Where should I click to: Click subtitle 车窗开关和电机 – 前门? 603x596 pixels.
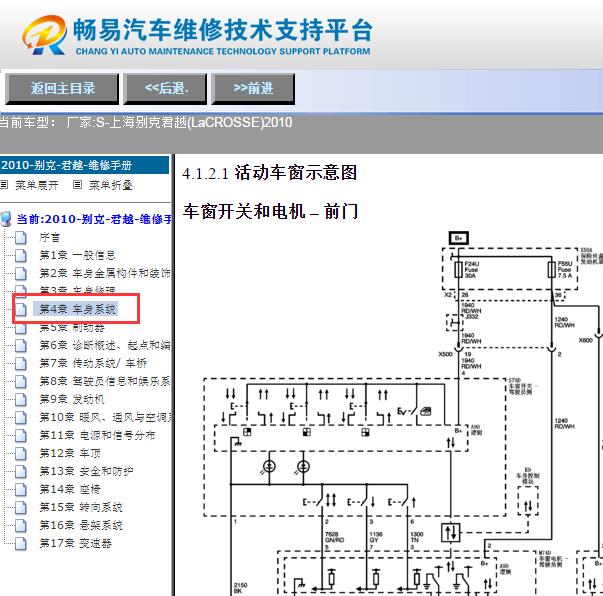tap(270, 211)
